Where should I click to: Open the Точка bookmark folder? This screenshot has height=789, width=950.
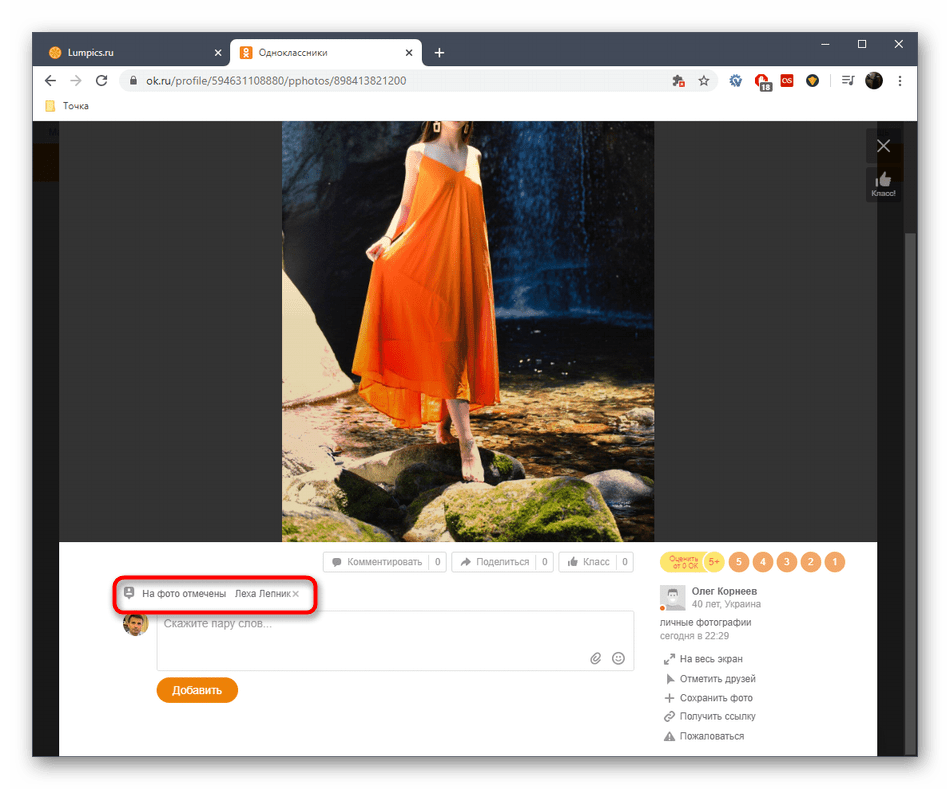click(x=67, y=106)
